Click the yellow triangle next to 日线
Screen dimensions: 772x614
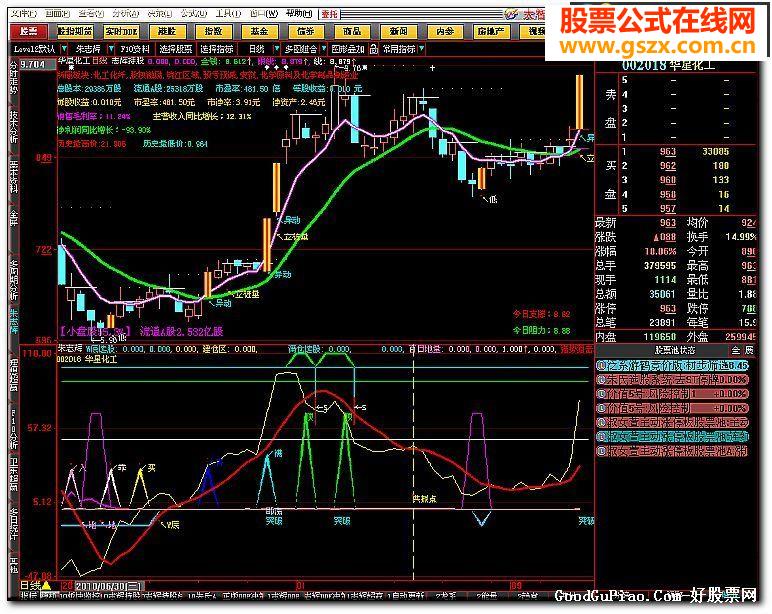pyautogui.click(x=46, y=585)
